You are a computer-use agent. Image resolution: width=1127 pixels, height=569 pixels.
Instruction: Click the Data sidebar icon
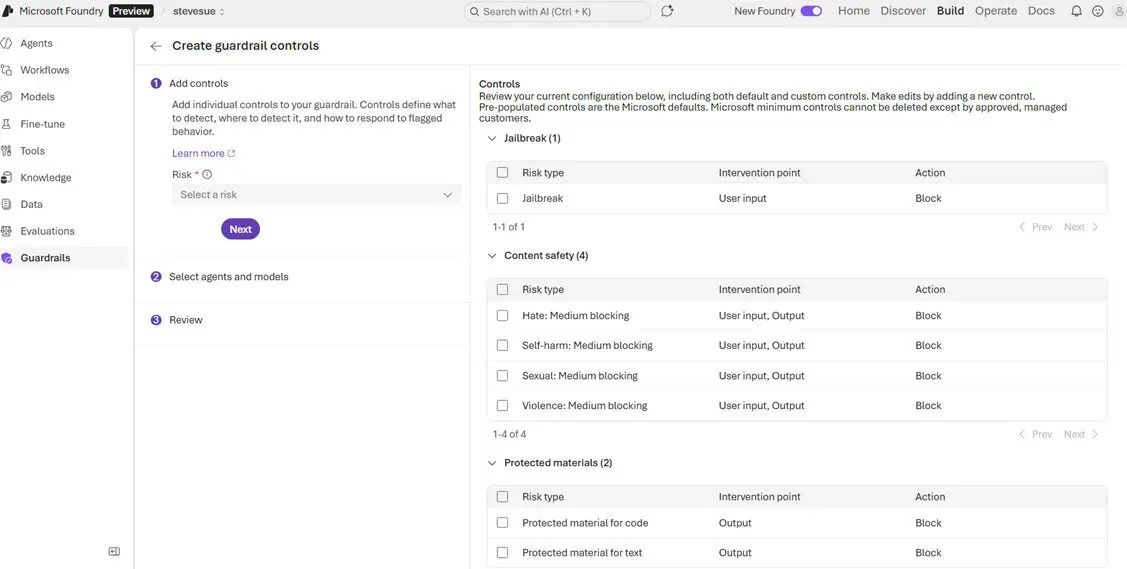tap(6, 204)
